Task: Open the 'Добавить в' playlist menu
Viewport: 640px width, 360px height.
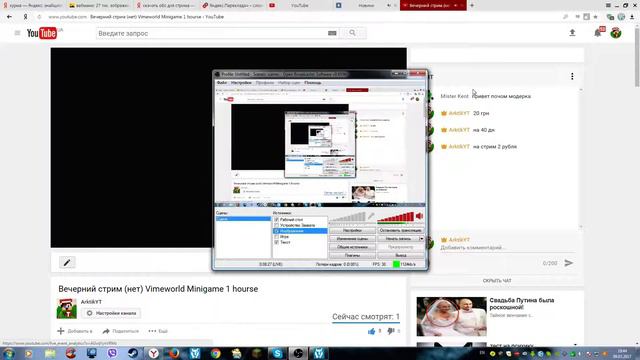Action: (75, 331)
